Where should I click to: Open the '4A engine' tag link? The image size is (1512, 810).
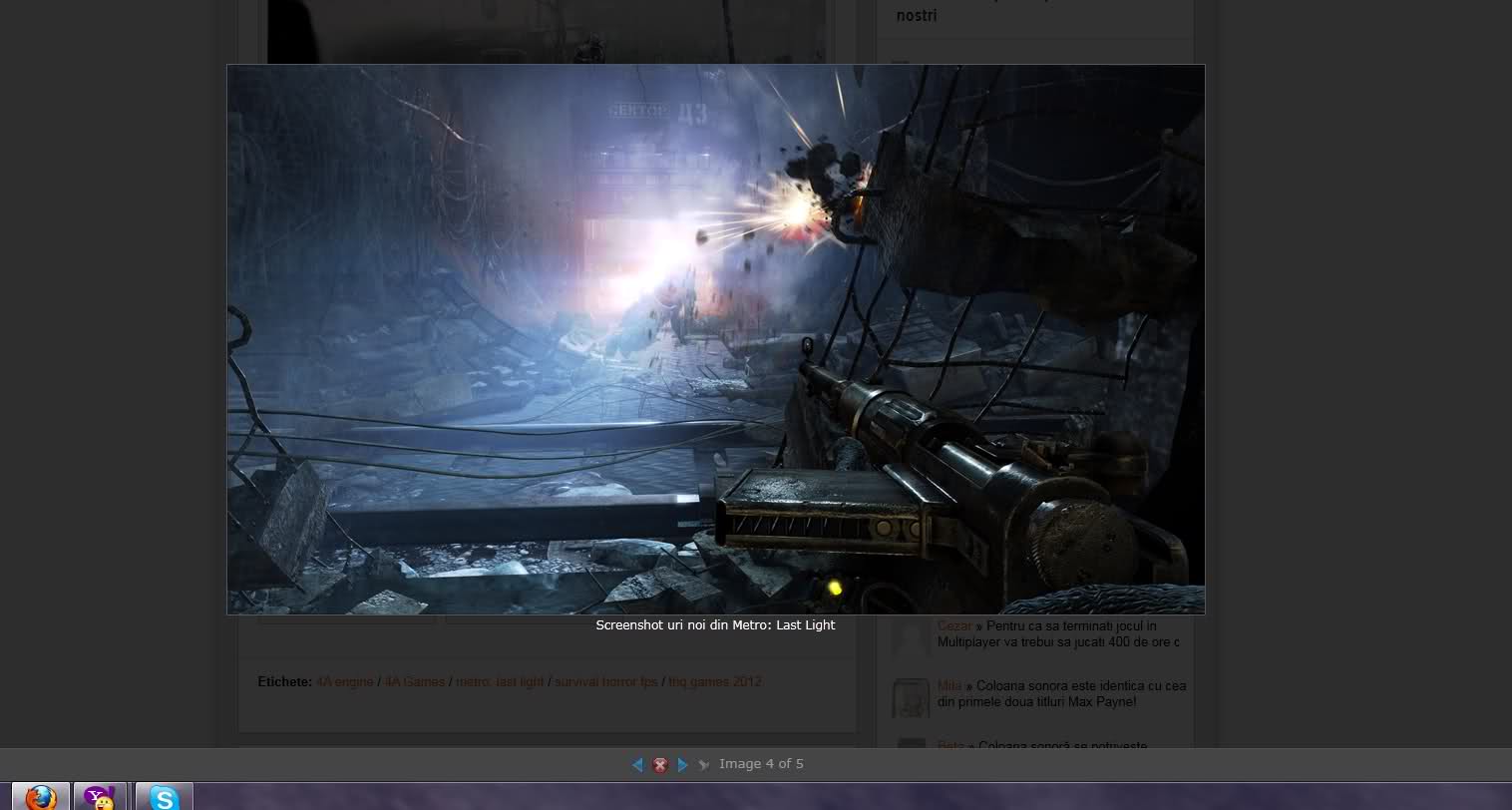coord(345,682)
